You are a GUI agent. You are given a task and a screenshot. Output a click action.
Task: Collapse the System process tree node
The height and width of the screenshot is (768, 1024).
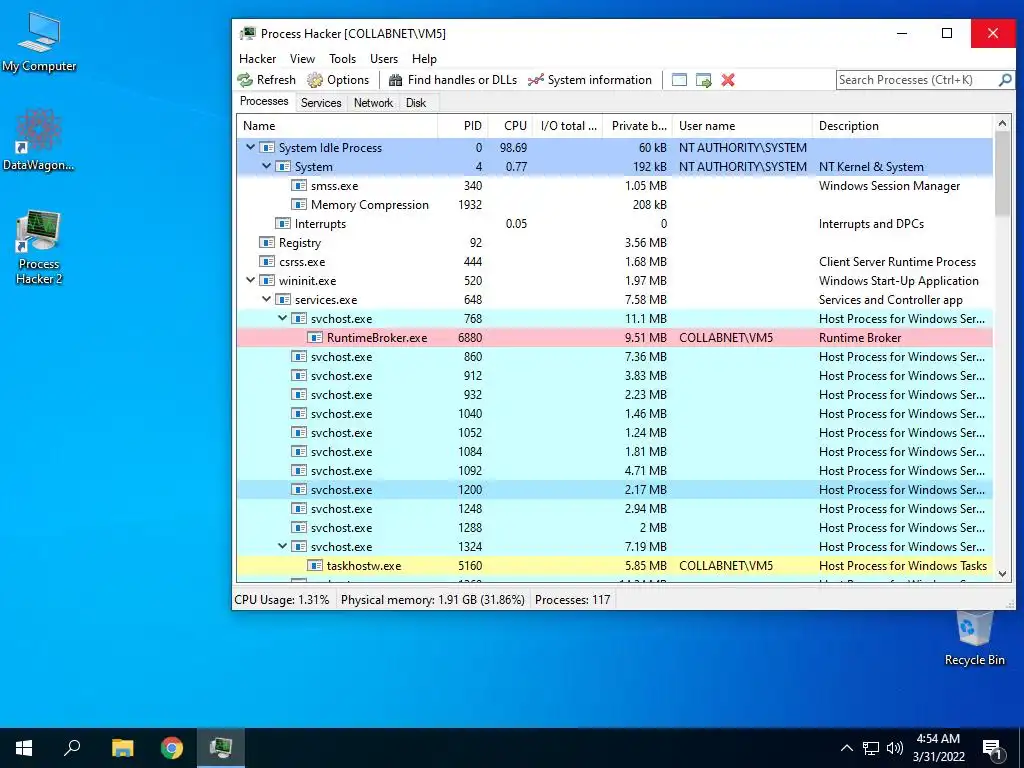tap(266, 167)
